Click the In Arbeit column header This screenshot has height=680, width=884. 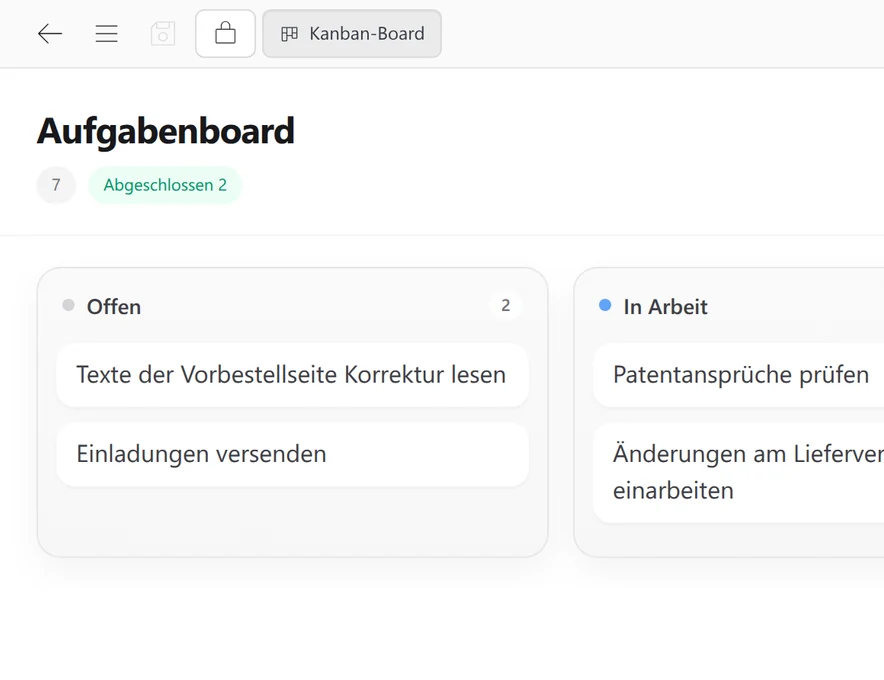(665, 307)
